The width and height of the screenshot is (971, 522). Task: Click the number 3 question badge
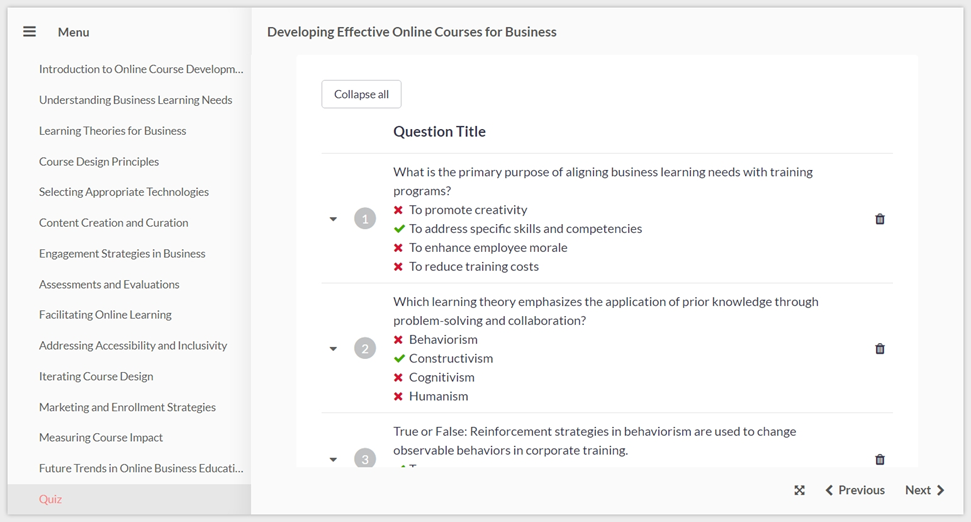tap(365, 459)
